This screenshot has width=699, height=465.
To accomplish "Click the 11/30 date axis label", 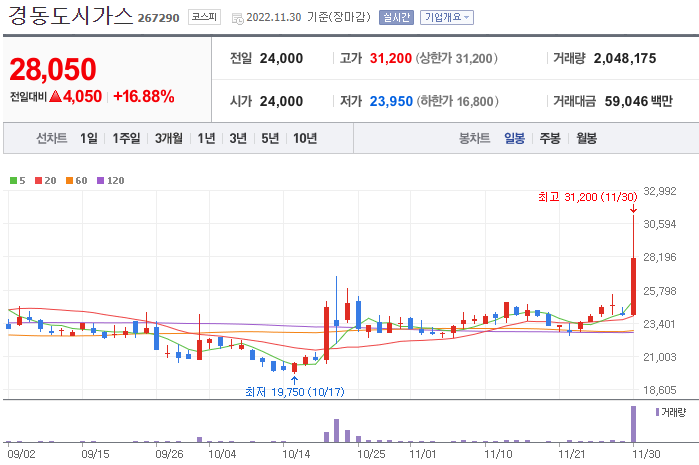I will coord(646,454).
